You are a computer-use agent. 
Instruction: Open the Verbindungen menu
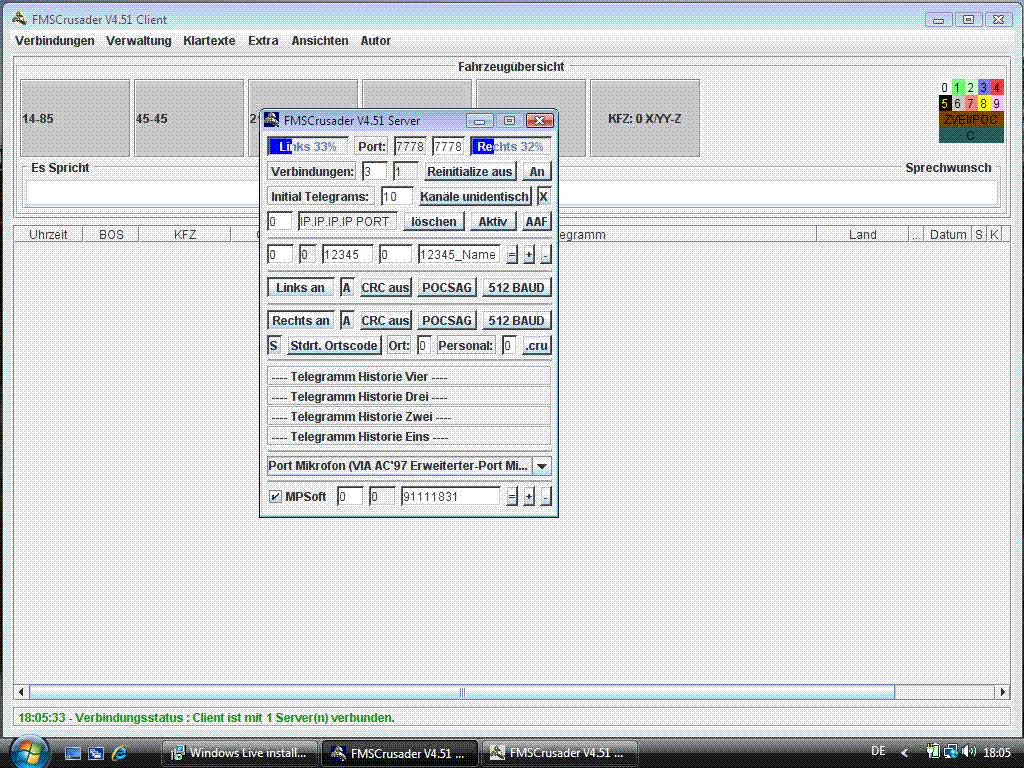tap(55, 40)
